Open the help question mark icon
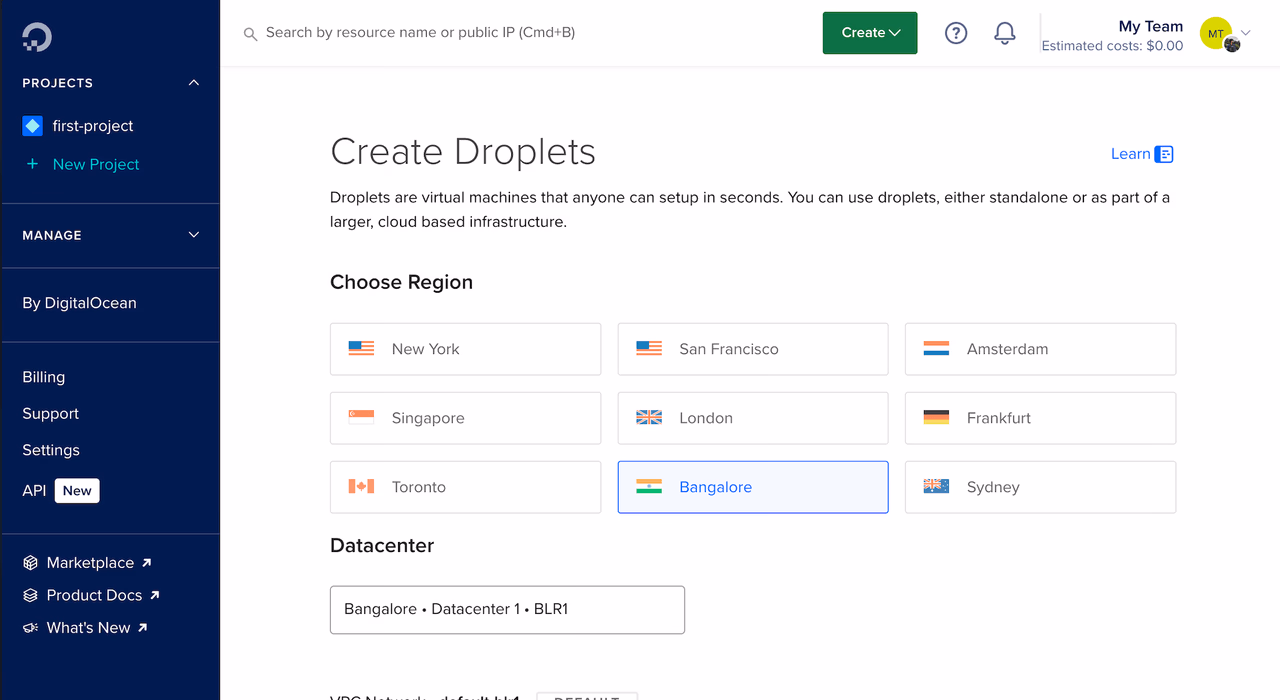Screen dimensions: 1280x700 tap(956, 33)
